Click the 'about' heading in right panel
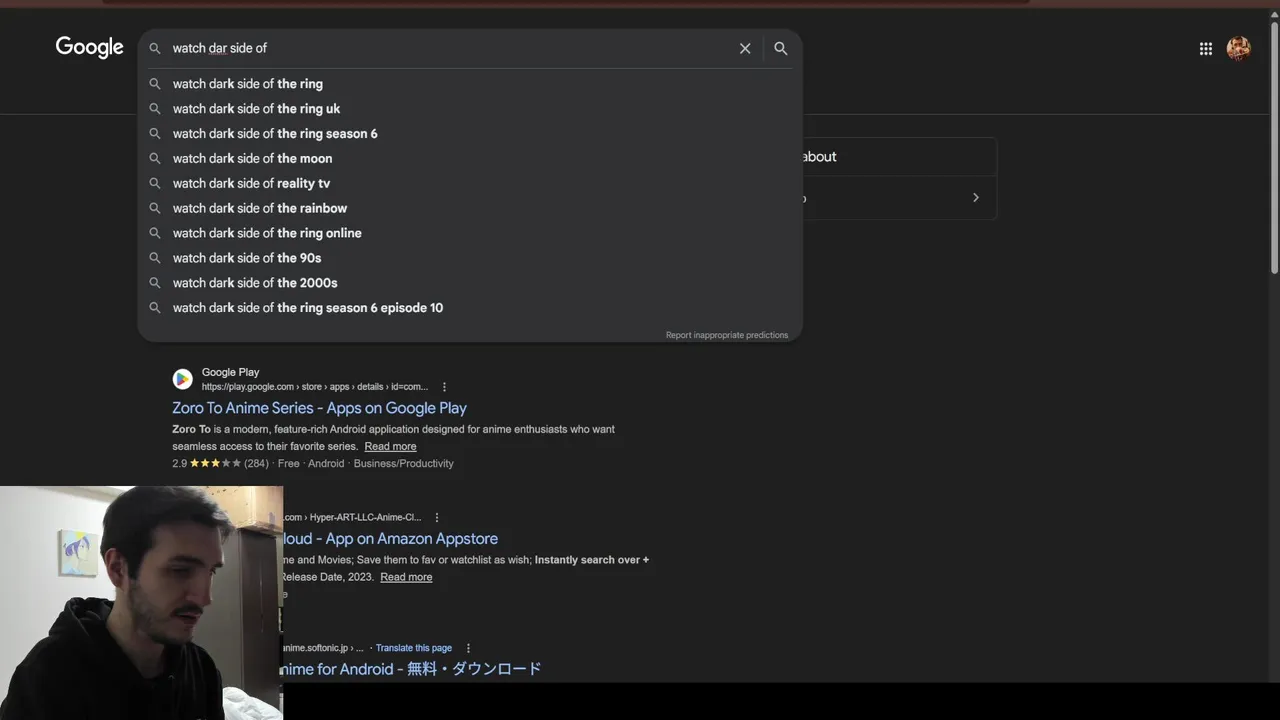 pyautogui.click(x=819, y=157)
